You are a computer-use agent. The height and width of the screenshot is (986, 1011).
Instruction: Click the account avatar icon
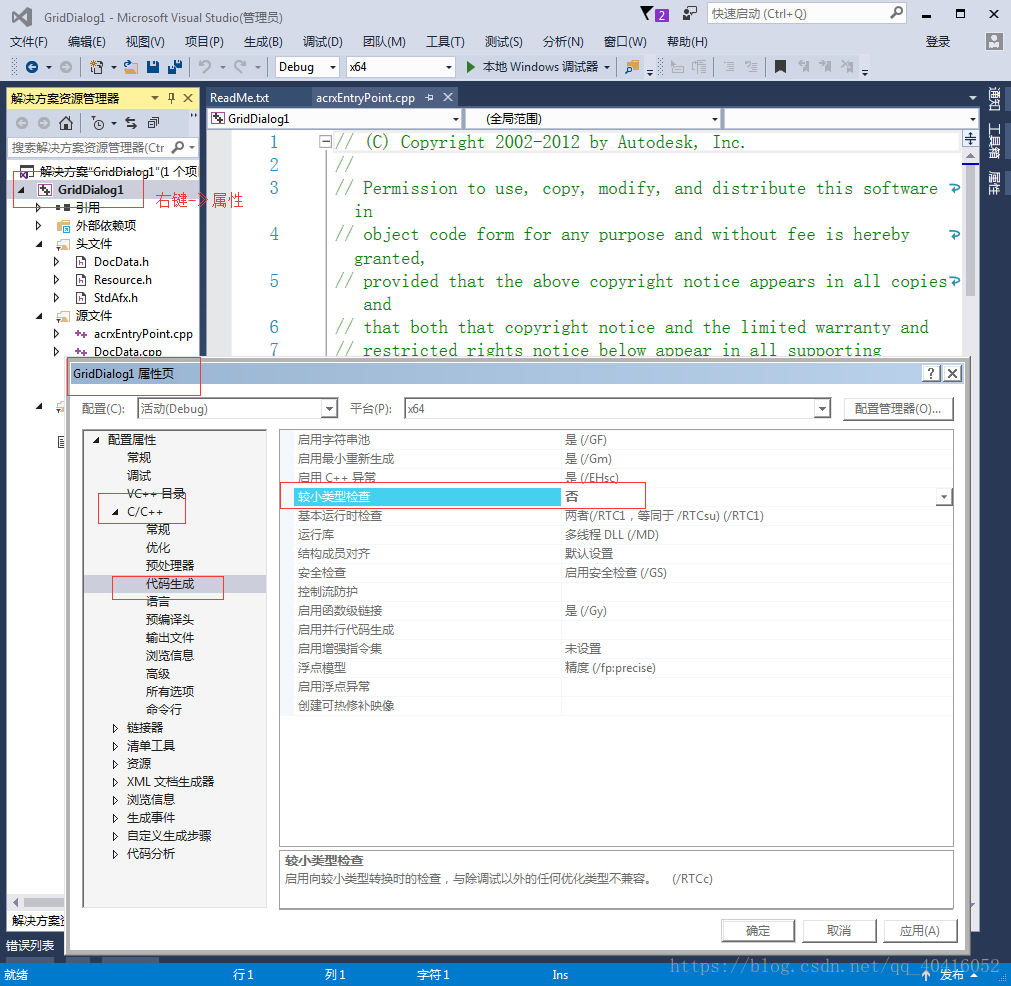click(x=994, y=42)
